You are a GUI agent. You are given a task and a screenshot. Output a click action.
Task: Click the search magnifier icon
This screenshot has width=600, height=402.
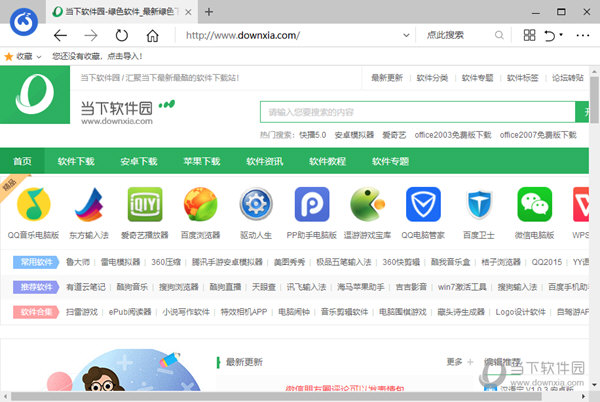(x=499, y=35)
